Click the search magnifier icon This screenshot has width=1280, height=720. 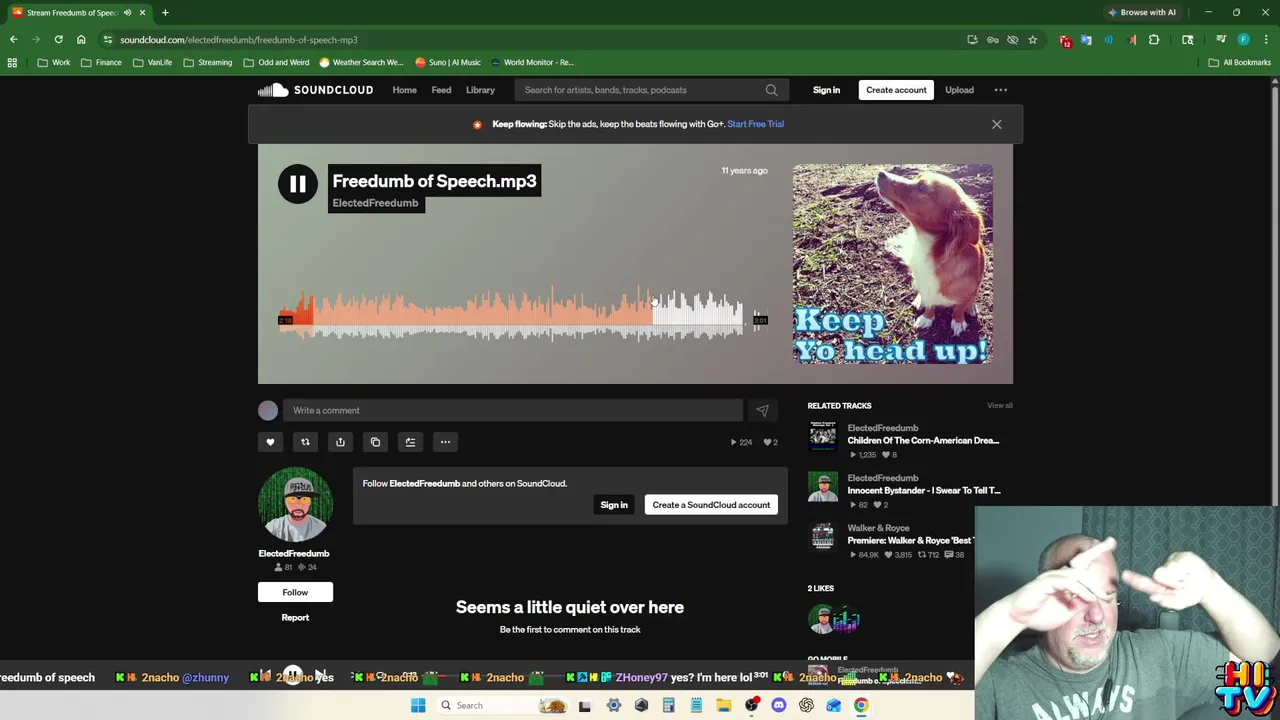pos(771,90)
